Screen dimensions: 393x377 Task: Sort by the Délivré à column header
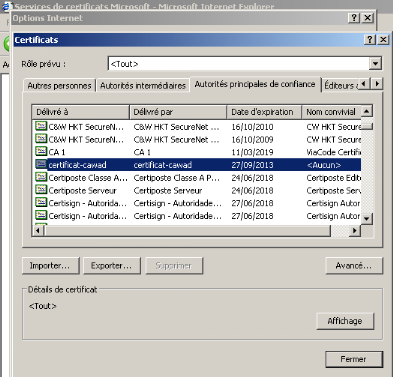pyautogui.click(x=80, y=112)
